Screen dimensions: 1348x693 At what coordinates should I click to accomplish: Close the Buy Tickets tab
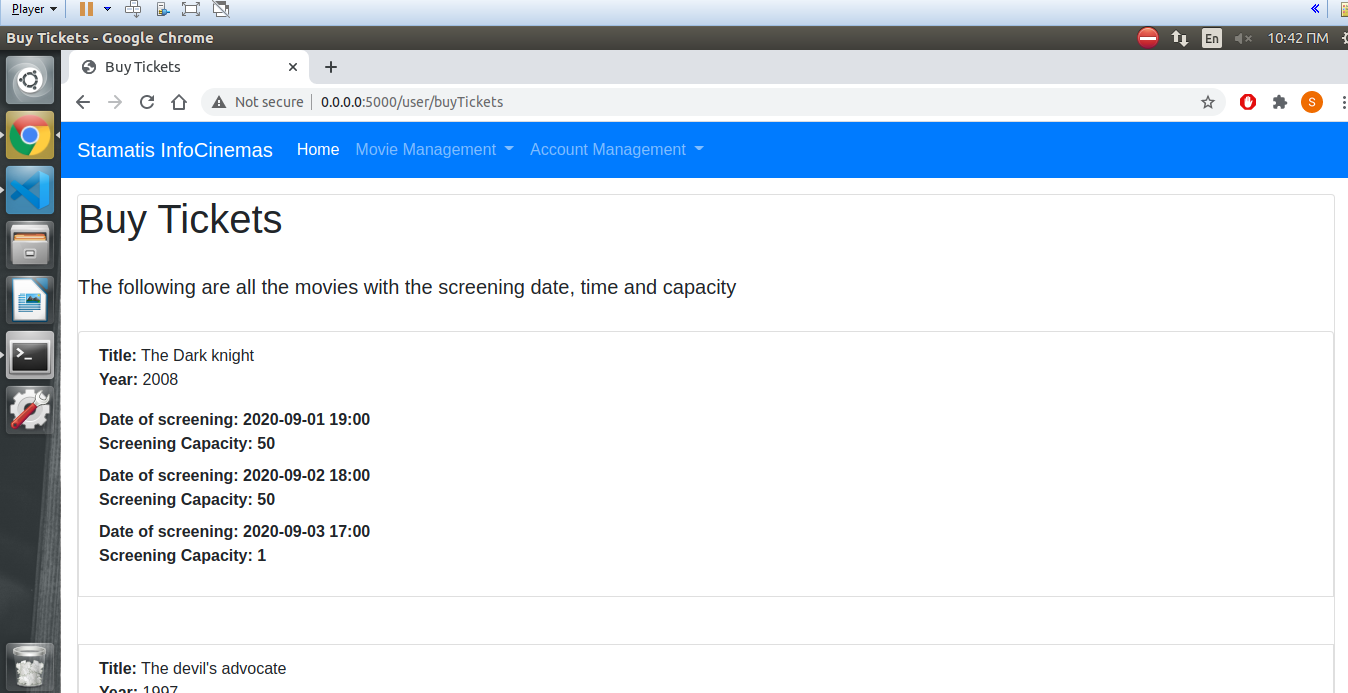(x=293, y=67)
